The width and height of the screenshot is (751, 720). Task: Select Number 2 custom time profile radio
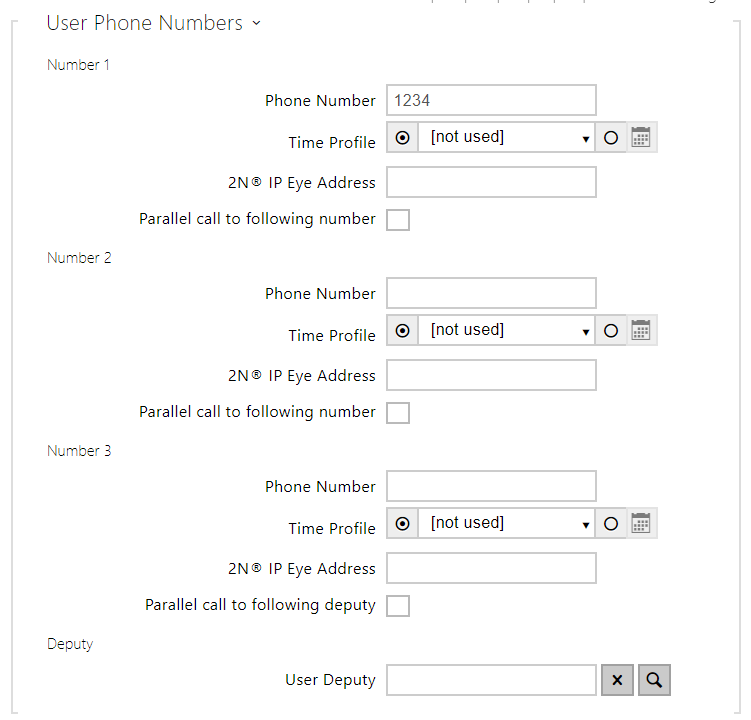[611, 331]
